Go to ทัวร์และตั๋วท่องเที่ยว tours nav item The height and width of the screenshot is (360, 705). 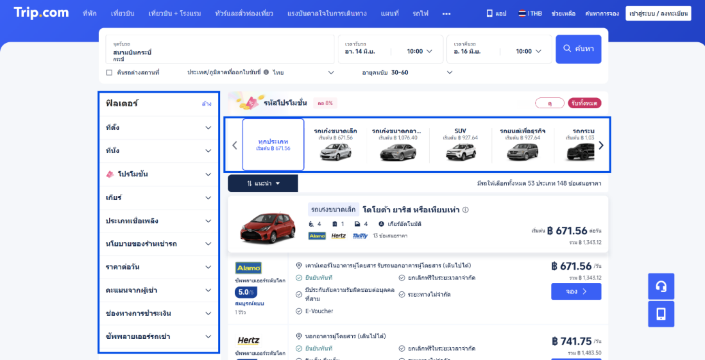pos(244,13)
